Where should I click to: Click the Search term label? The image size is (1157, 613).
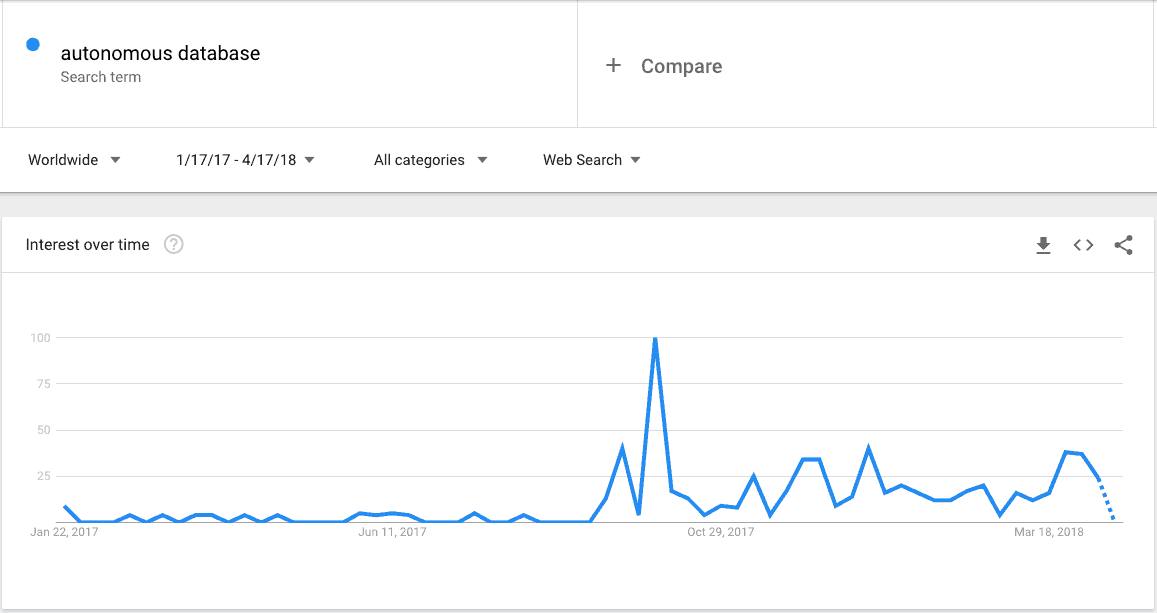coord(100,77)
